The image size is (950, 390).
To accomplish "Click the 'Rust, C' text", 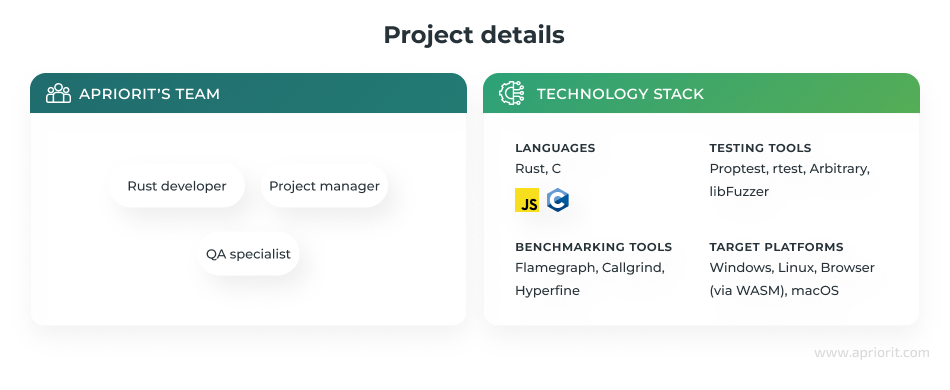I will pos(538,169).
